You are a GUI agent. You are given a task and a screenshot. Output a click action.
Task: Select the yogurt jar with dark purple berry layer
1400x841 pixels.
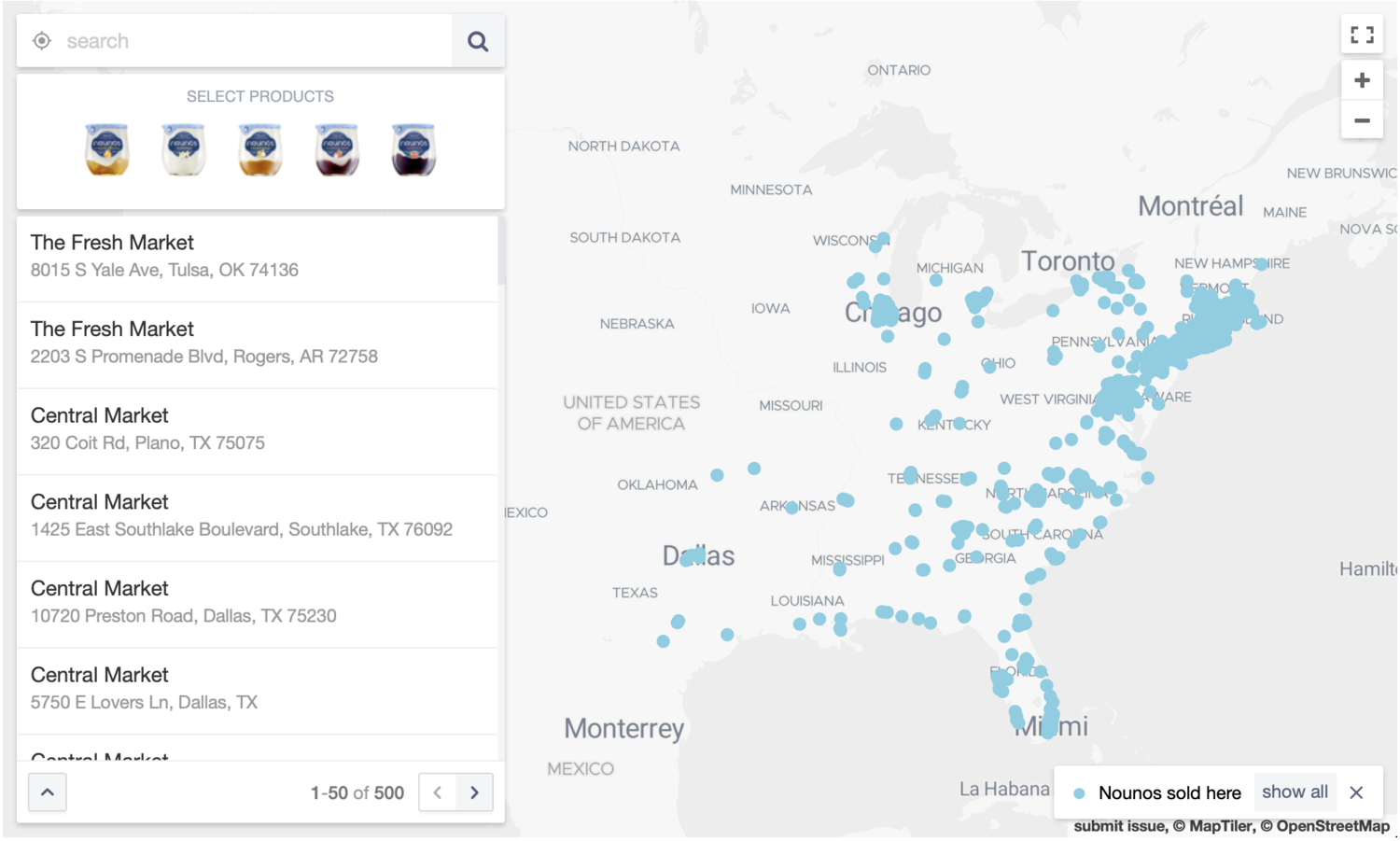pos(413,149)
